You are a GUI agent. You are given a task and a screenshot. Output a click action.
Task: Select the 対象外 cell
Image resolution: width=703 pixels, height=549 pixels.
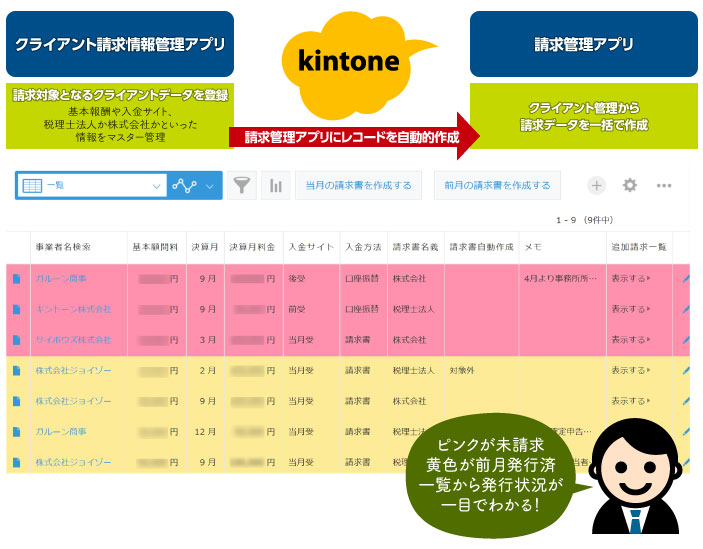point(462,370)
